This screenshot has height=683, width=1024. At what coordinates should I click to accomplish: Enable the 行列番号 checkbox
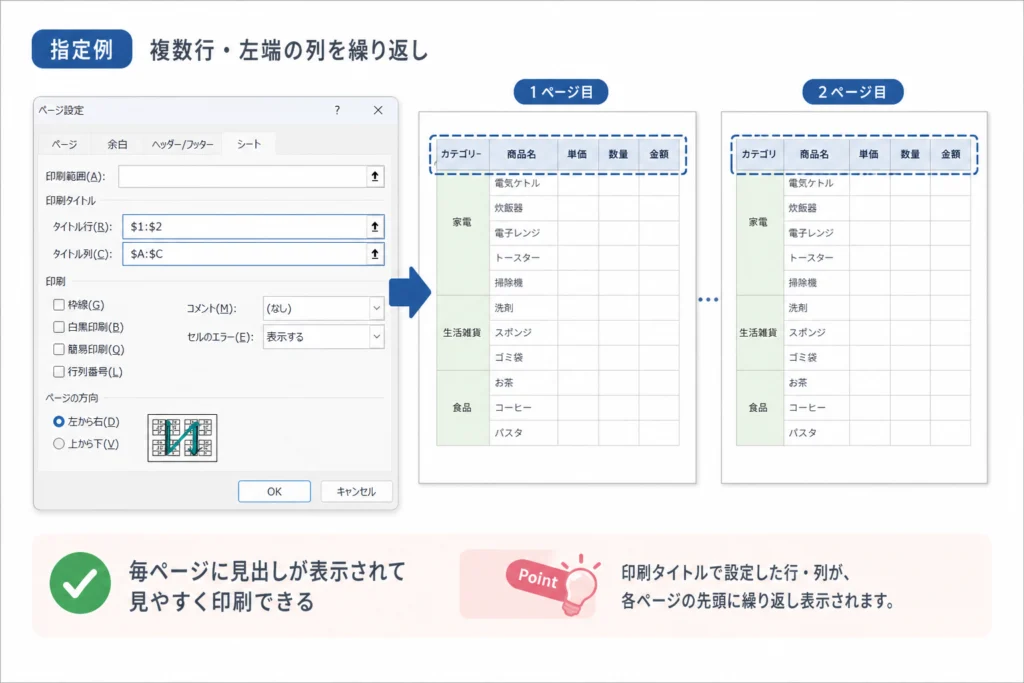[59, 372]
